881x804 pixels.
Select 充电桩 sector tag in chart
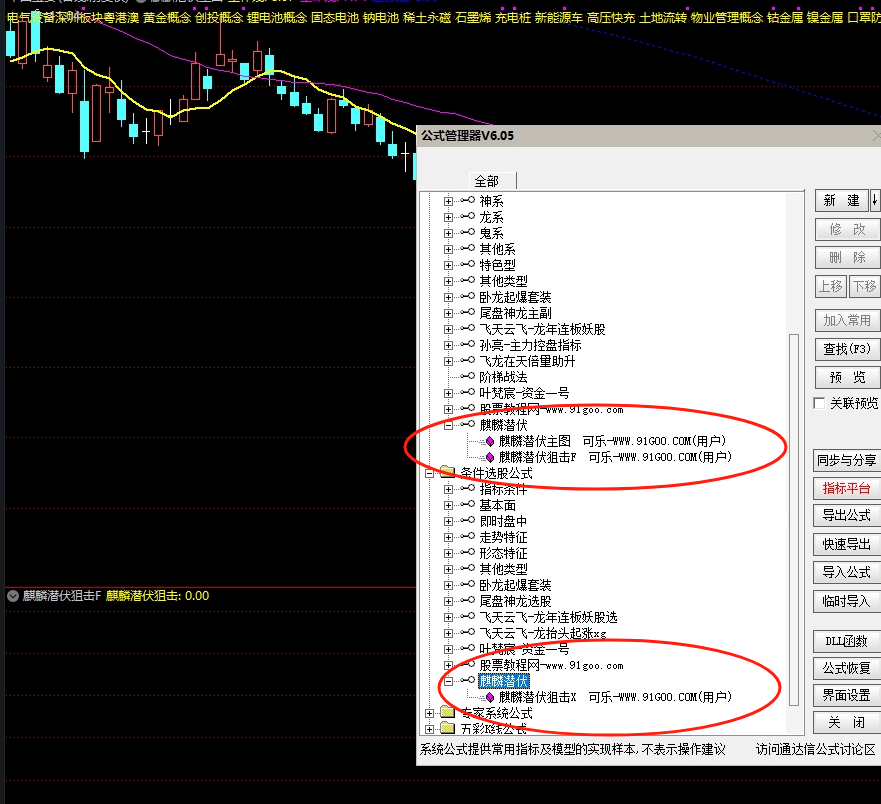click(513, 18)
